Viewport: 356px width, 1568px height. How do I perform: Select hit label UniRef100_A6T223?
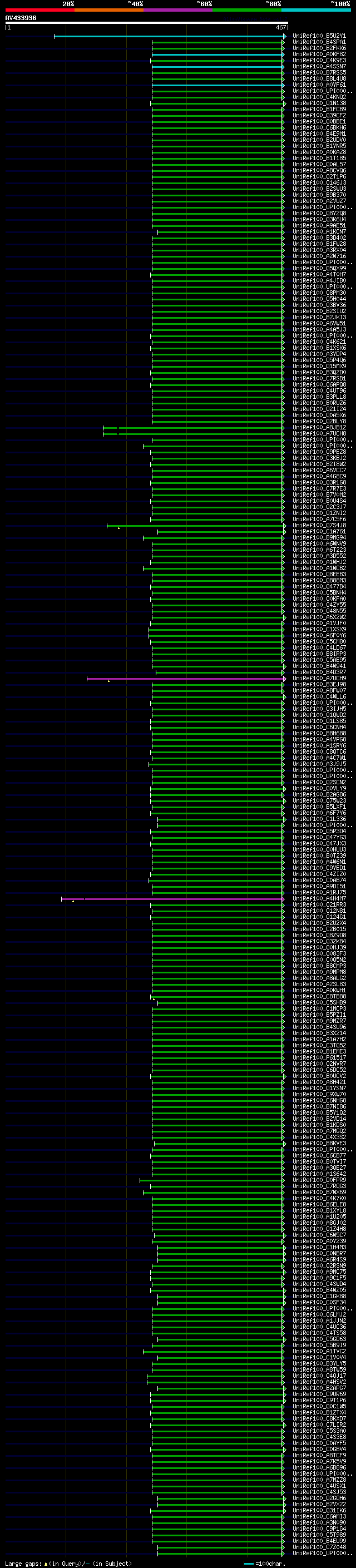point(319,550)
